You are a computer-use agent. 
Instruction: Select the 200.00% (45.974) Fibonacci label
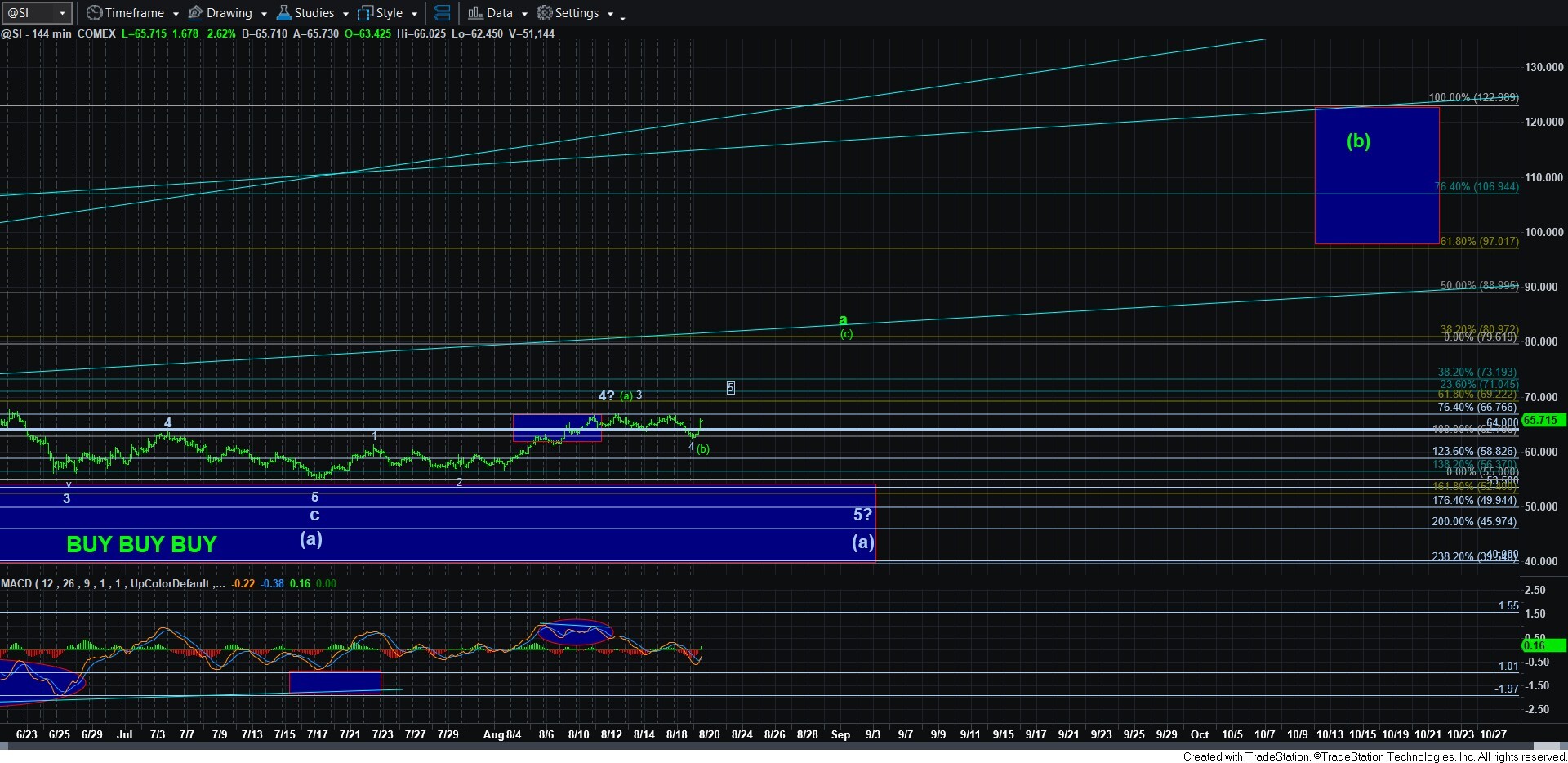tap(1474, 522)
